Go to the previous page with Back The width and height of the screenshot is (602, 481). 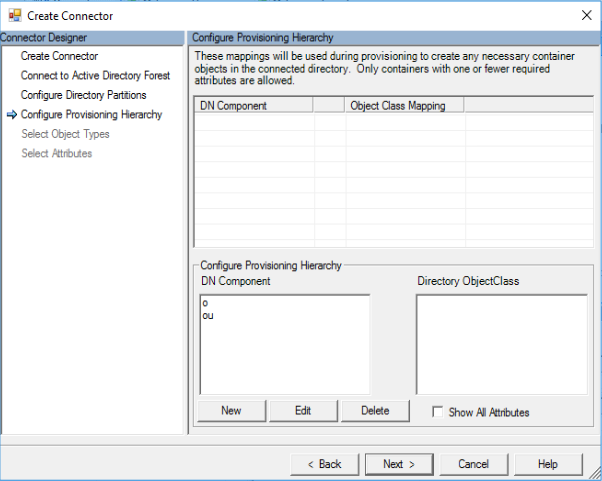pos(324,464)
